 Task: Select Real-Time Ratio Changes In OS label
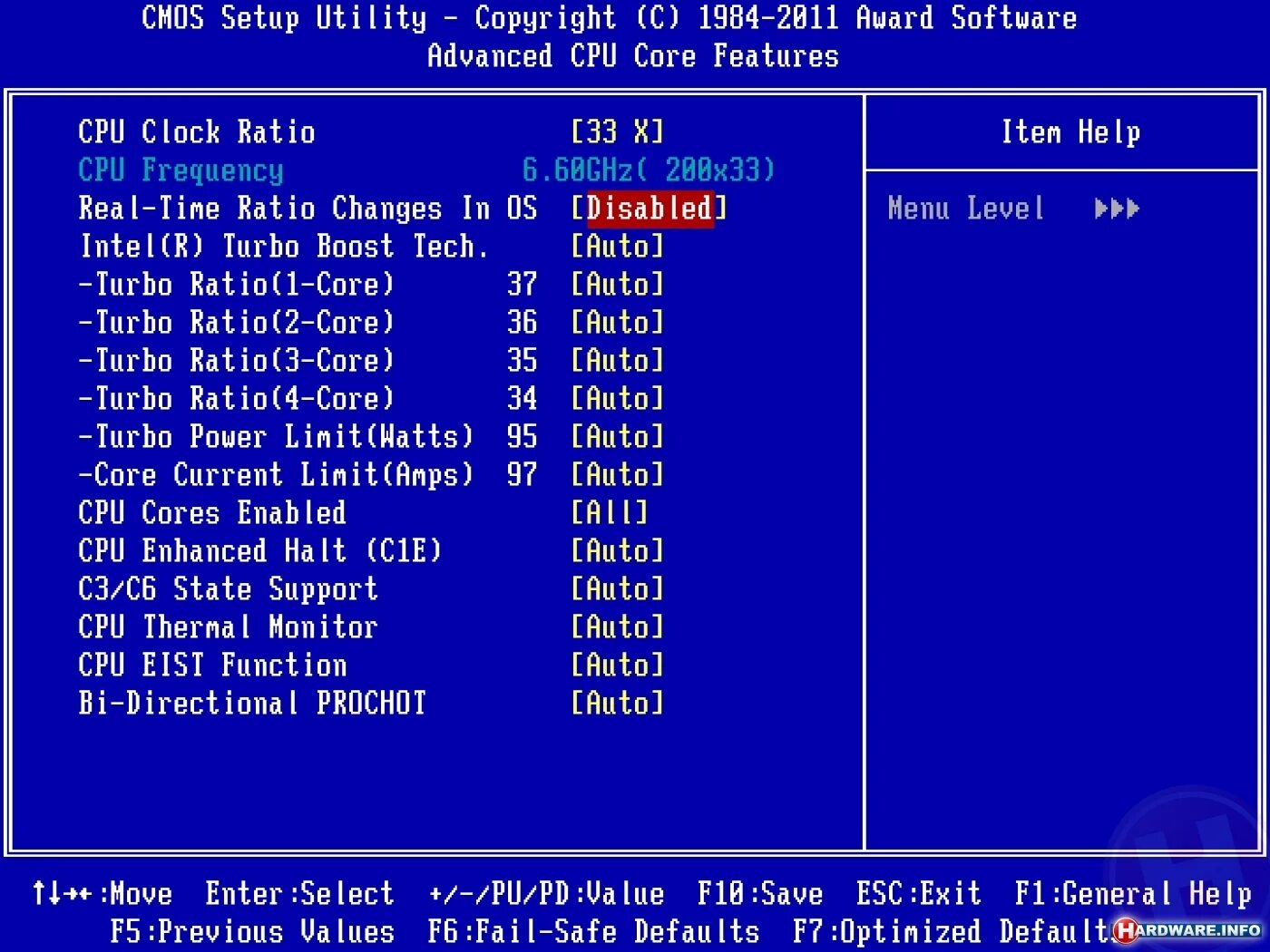308,209
